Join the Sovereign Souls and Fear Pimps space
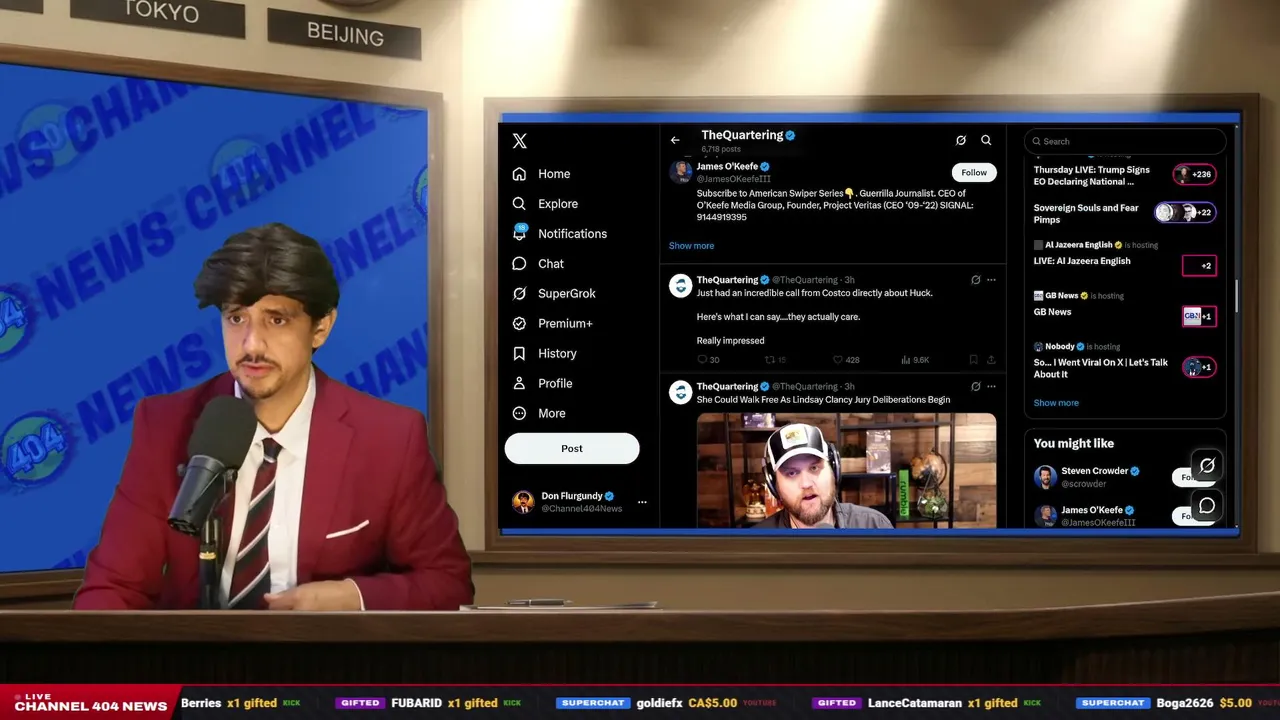 (x=1086, y=214)
